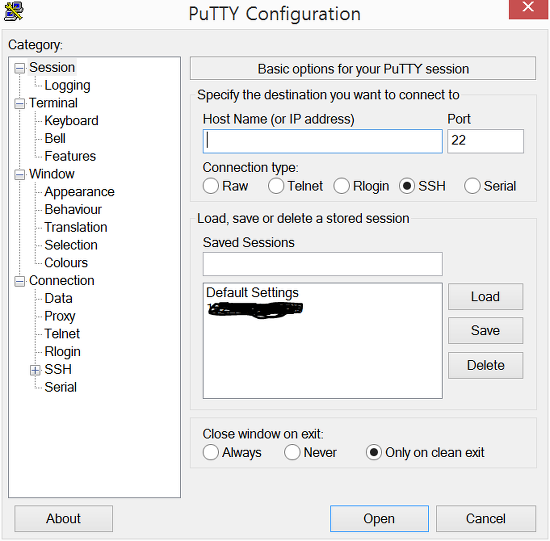This screenshot has width=550, height=541.
Task: Click the Load session button
Action: point(485,296)
